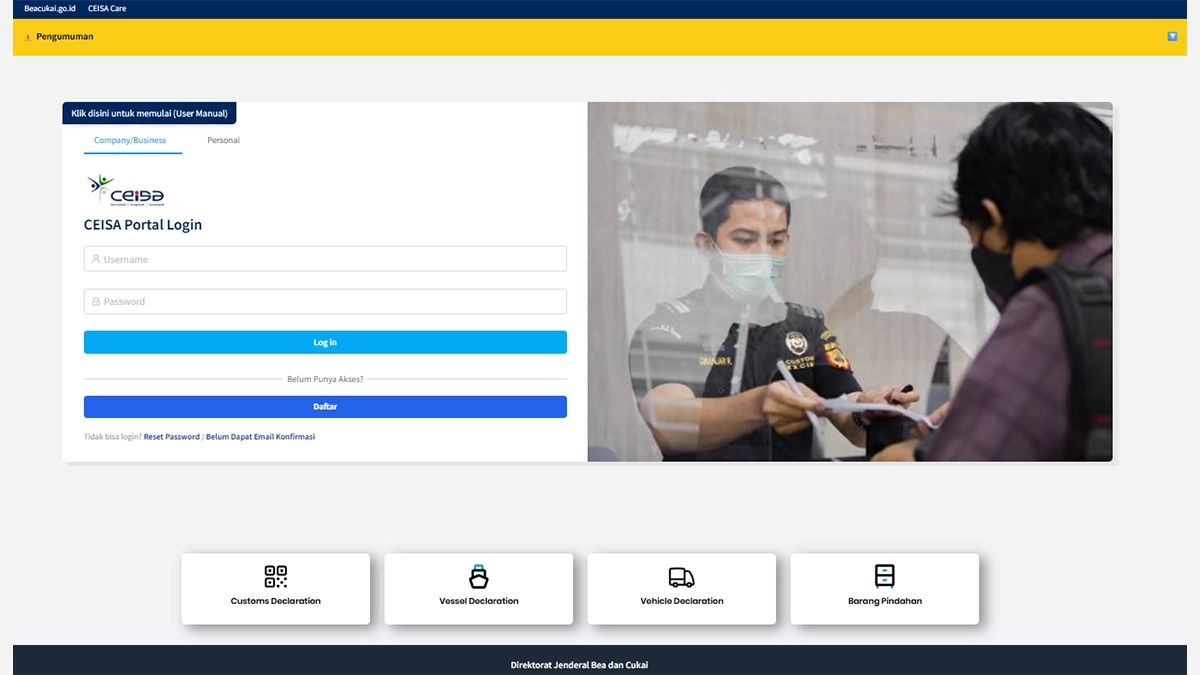Click the QR code Customs Declaration icon
Screen dimensions: 1200x675
pyautogui.click(x=275, y=576)
